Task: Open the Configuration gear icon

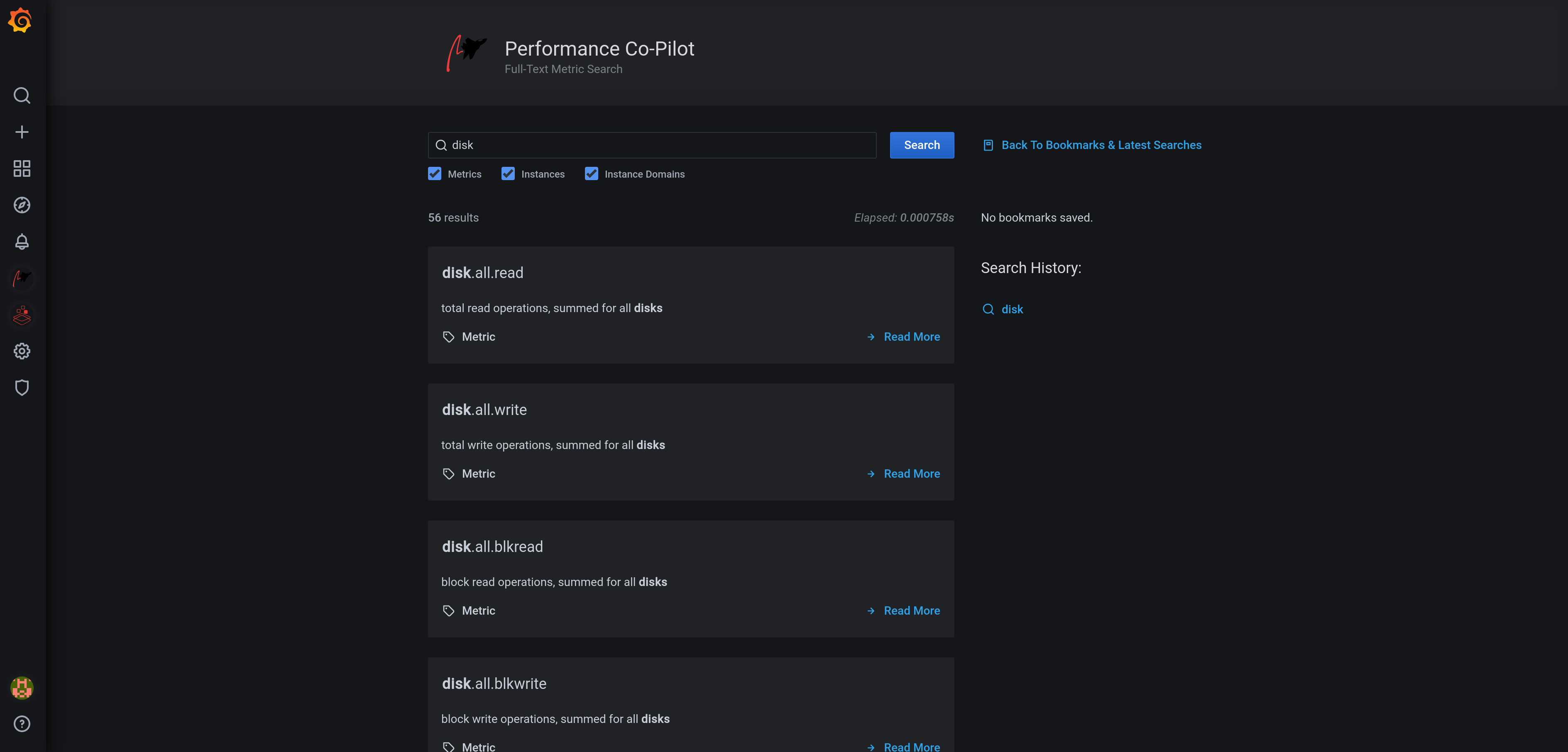Action: coord(22,351)
